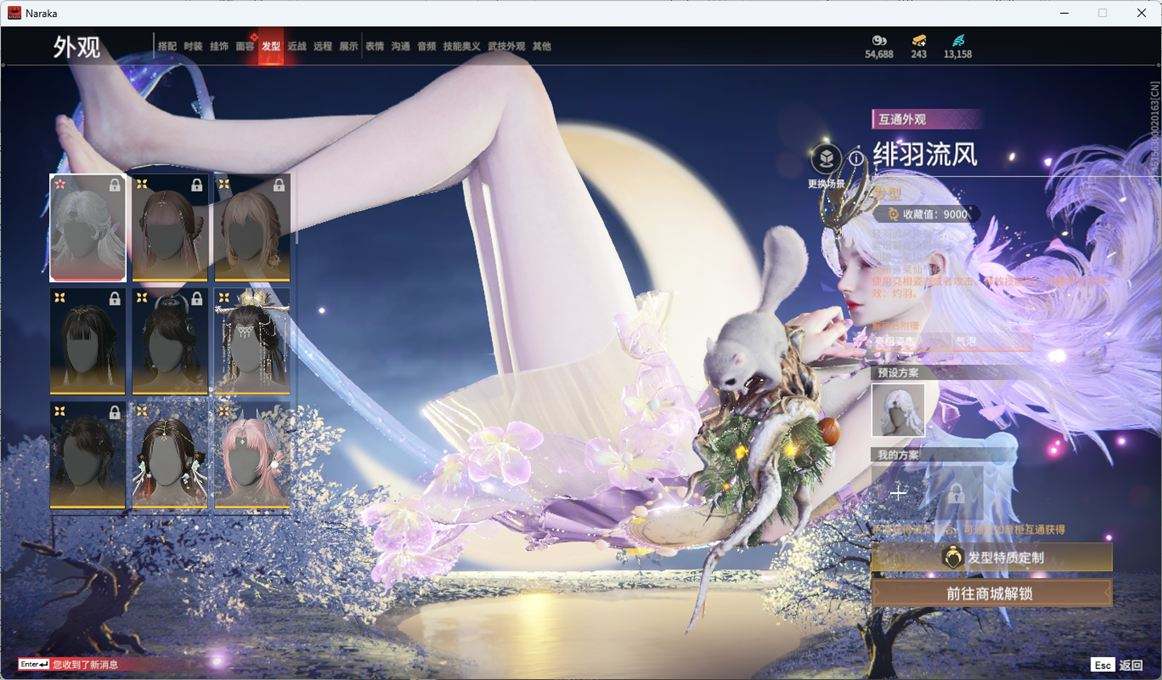Screen dimensions: 1162x680
Task: Click the 243 gold bar currency icon
Action: pos(919,40)
